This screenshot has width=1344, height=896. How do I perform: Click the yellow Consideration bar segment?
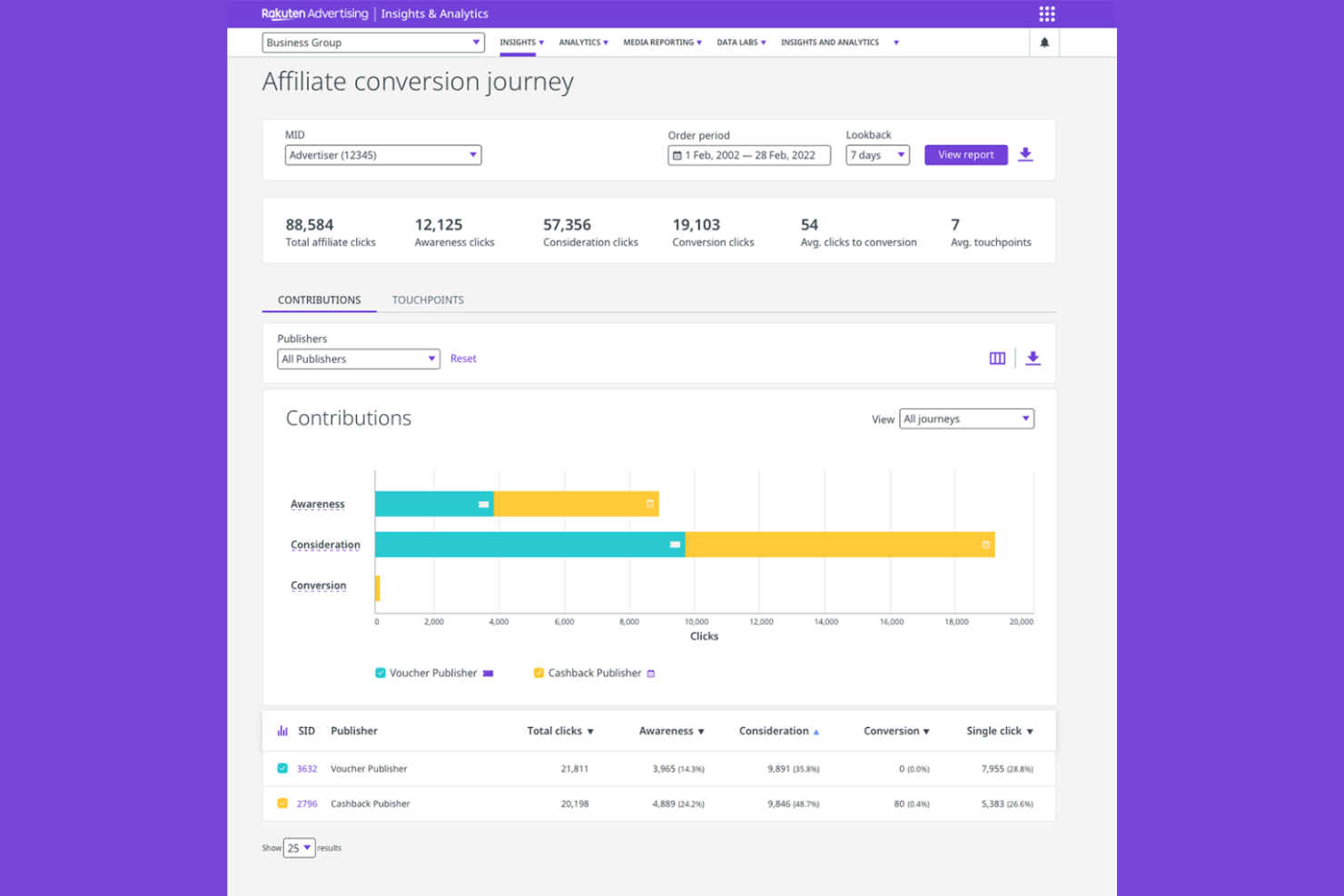tap(840, 545)
